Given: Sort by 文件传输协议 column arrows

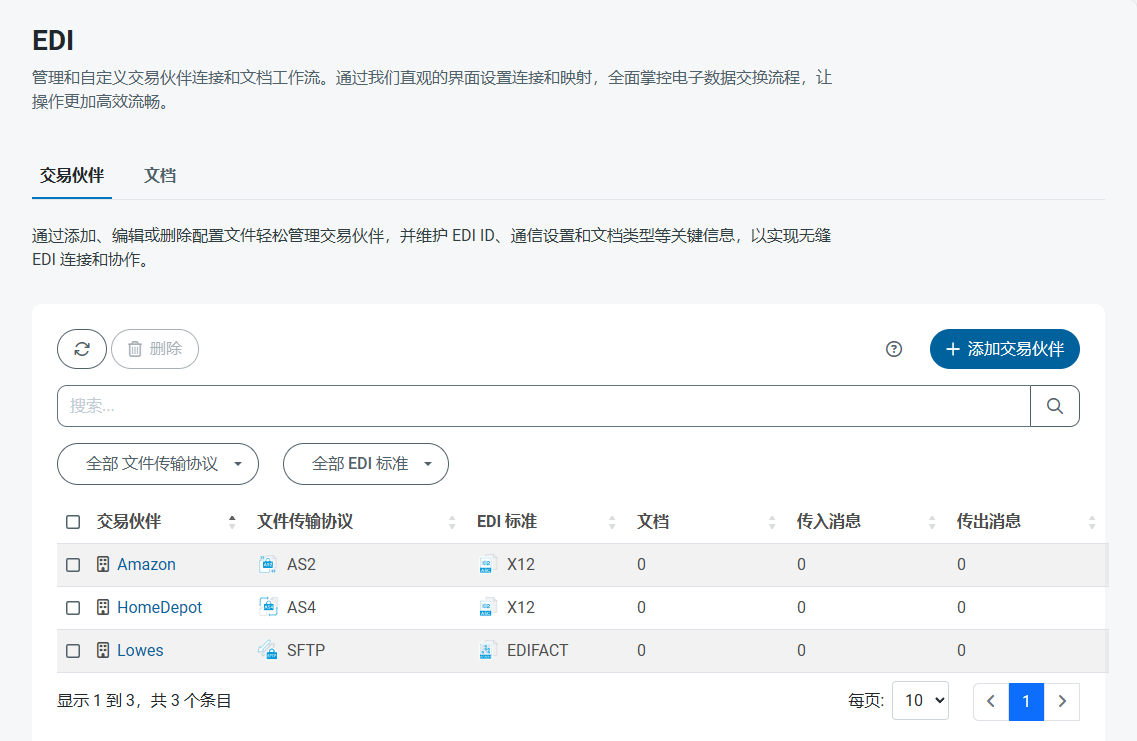Looking at the screenshot, I should point(452,521).
